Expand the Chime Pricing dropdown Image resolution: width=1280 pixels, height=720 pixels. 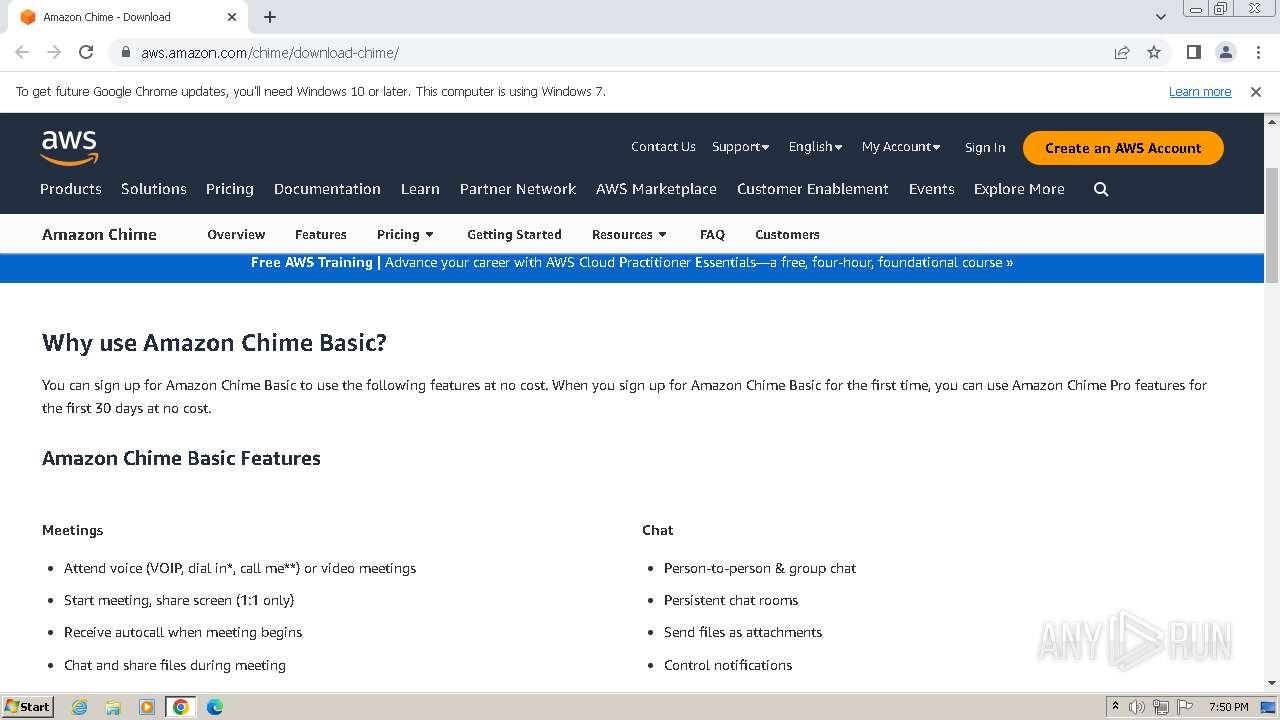(x=406, y=235)
